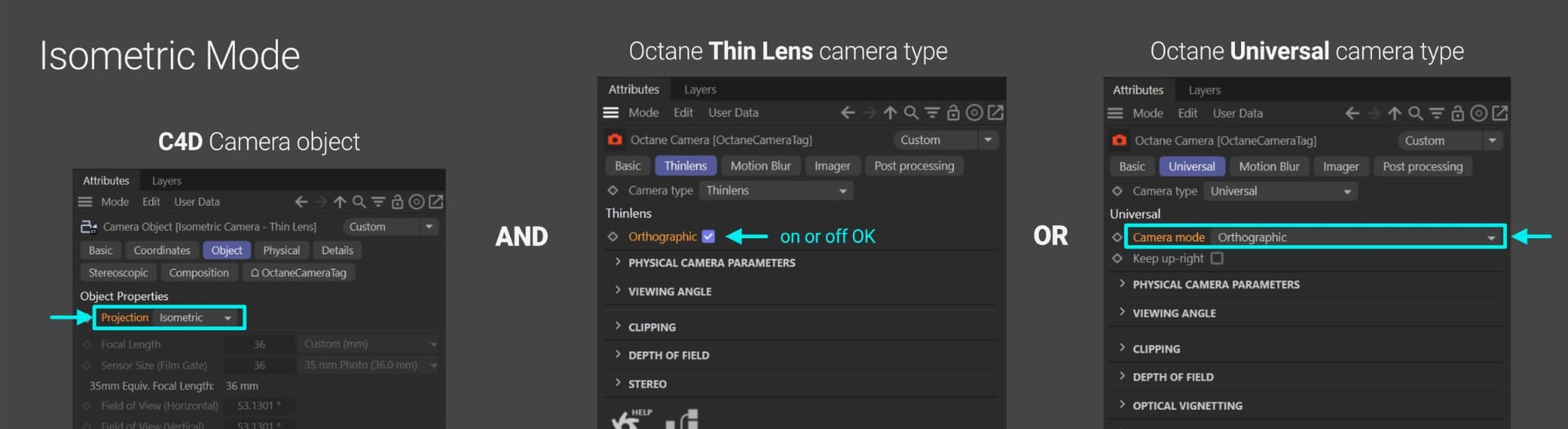The width and height of the screenshot is (1568, 429).
Task: Toggle keyframe diamond beside Thinlens Camera type
Action: click(612, 191)
